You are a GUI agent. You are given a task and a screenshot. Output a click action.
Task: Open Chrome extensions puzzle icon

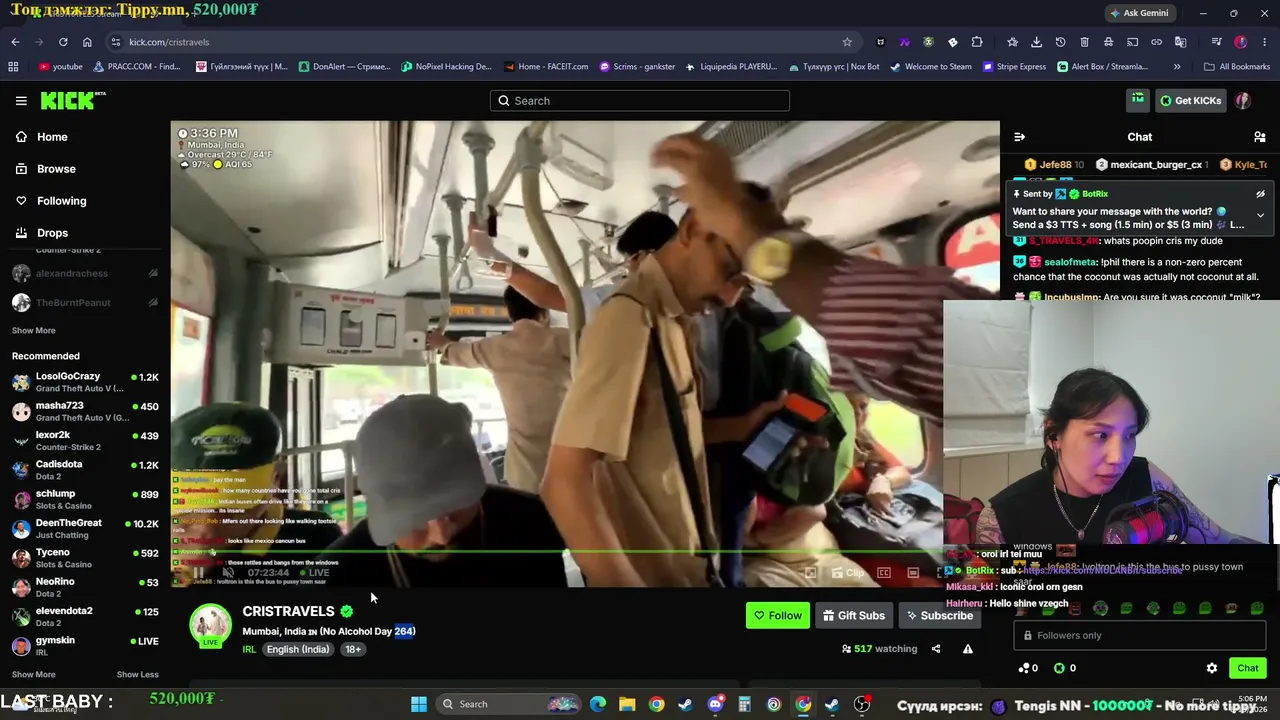click(977, 42)
